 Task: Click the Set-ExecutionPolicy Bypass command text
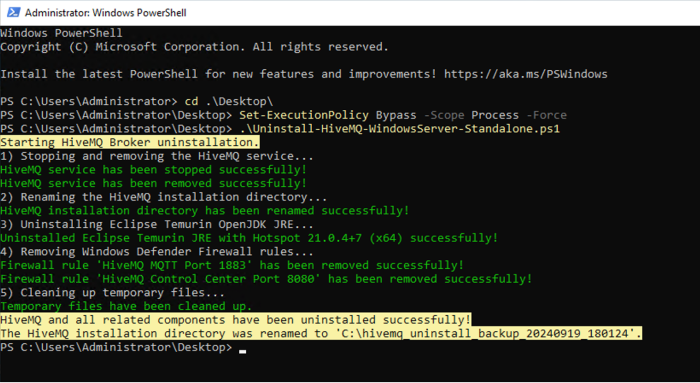tap(403, 115)
